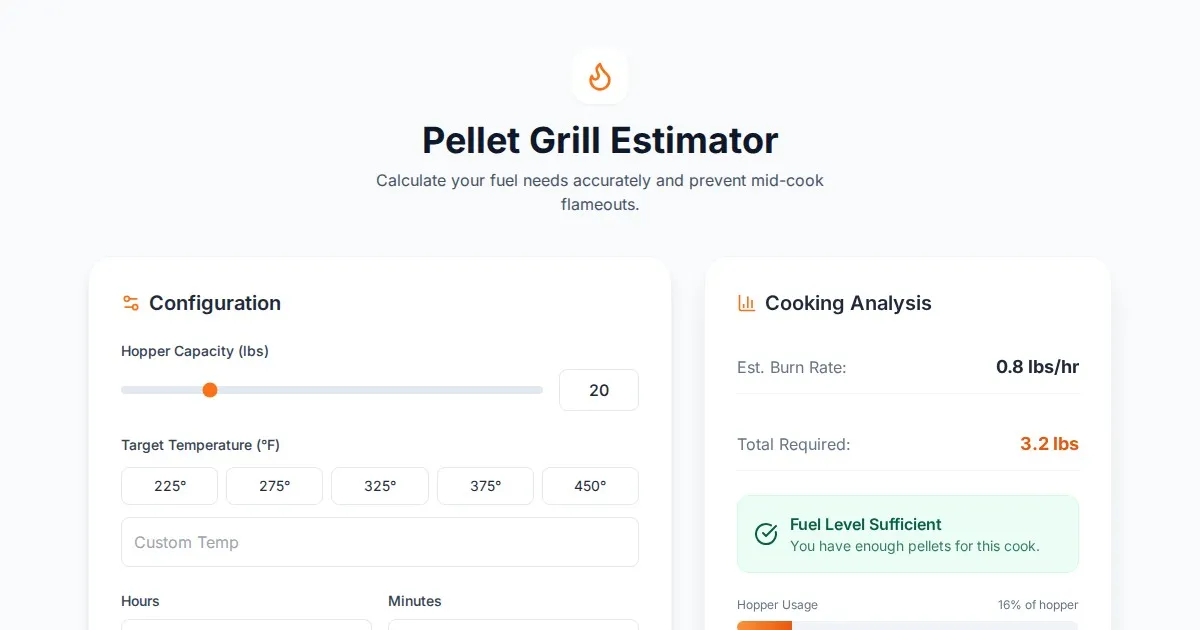The height and width of the screenshot is (630, 1200).
Task: Click the flame logo icon
Action: (x=600, y=76)
